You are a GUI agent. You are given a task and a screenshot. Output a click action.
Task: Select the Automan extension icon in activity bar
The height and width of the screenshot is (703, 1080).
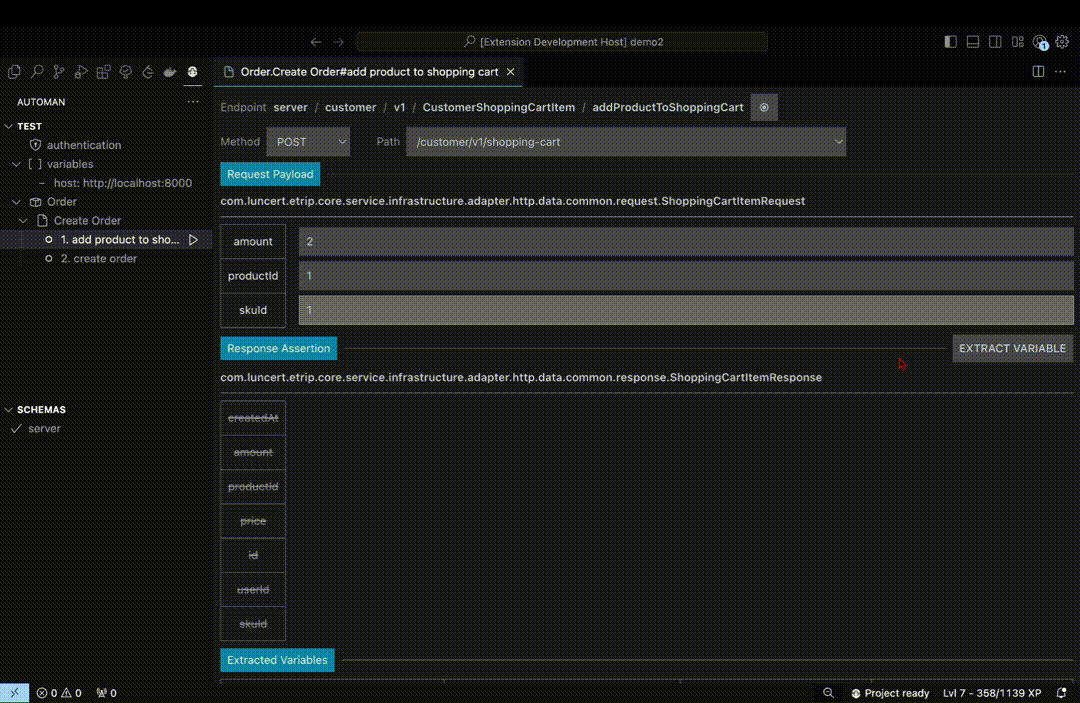192,72
